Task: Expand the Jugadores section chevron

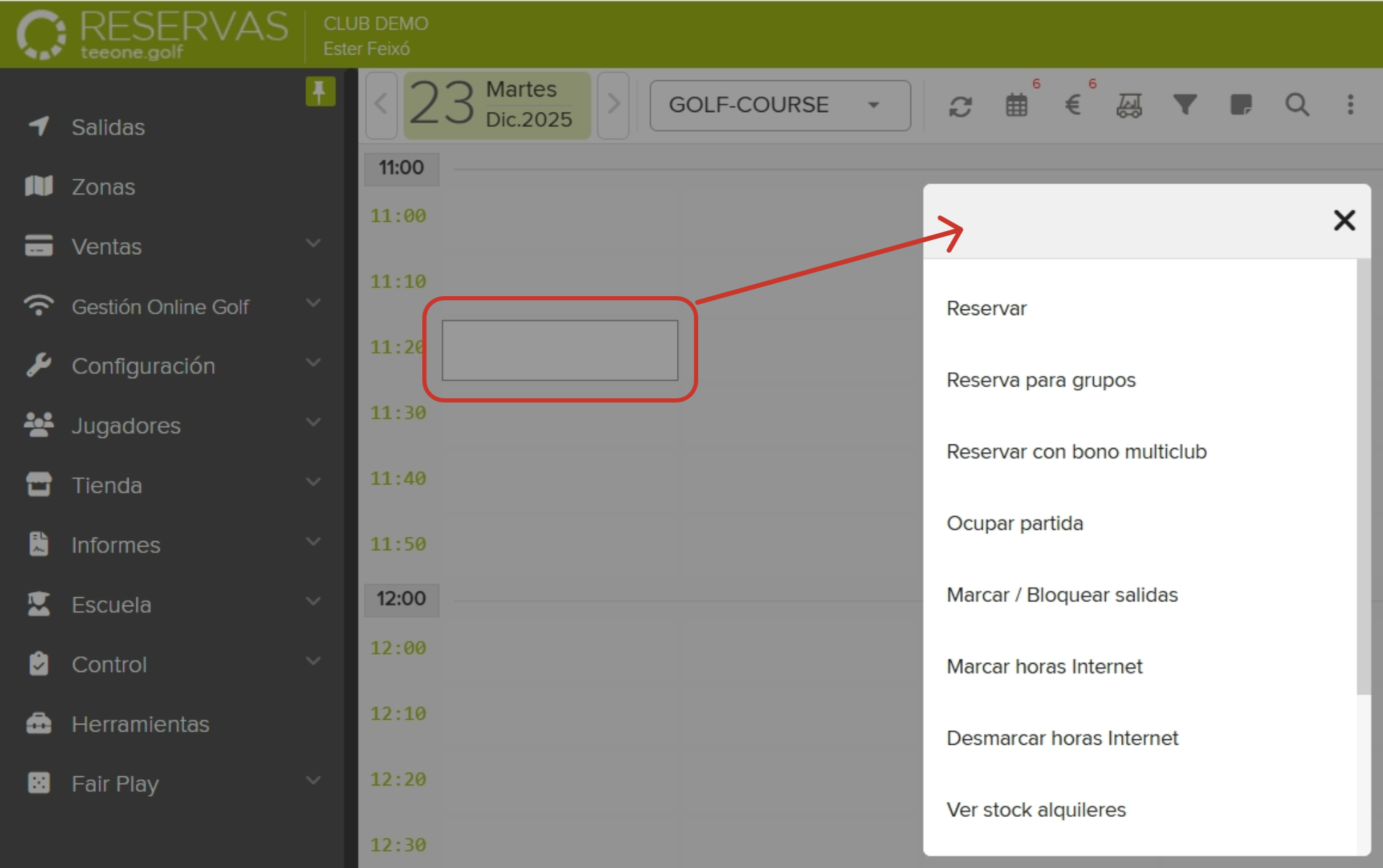Action: (x=313, y=421)
